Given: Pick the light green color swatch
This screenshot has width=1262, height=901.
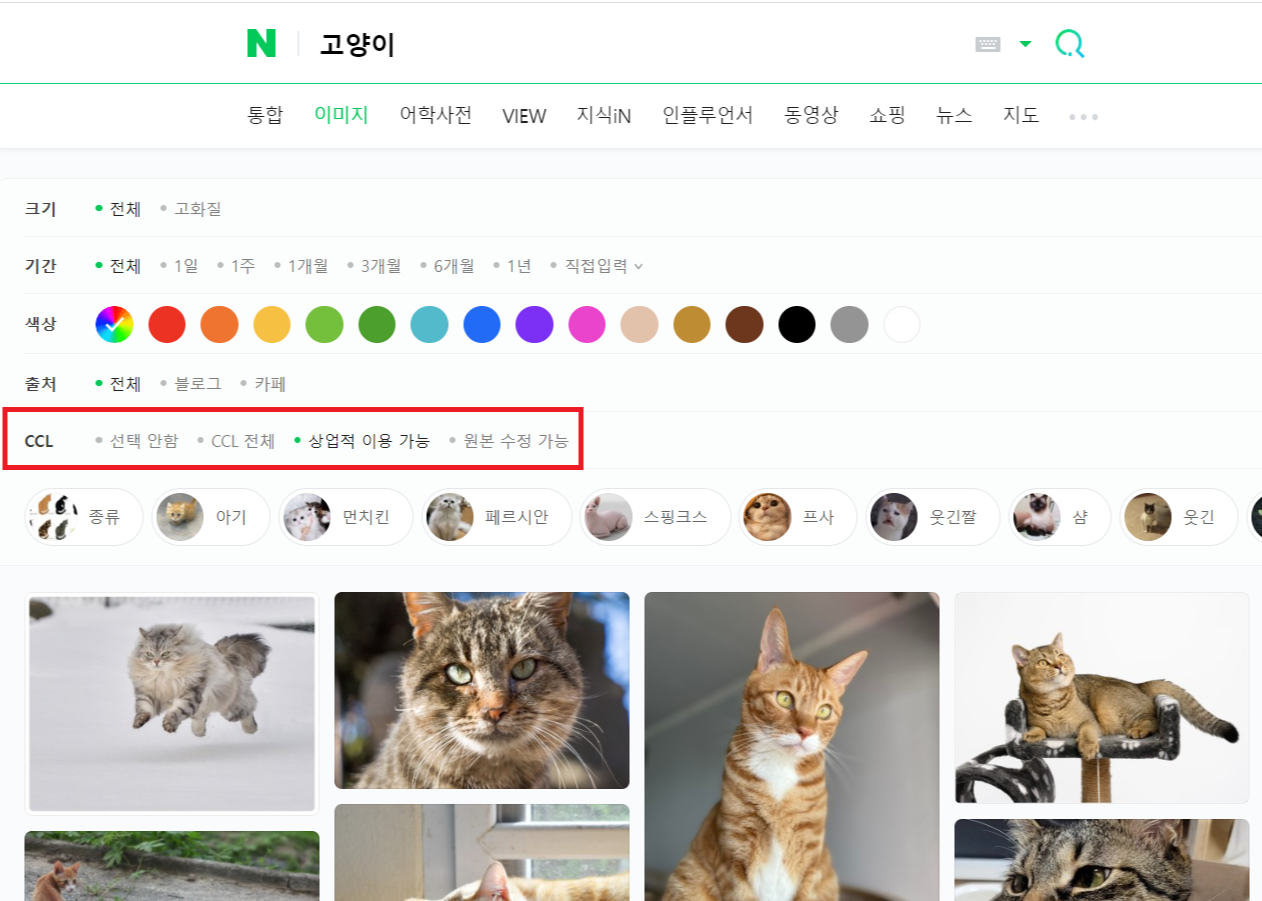Looking at the screenshot, I should pos(324,325).
